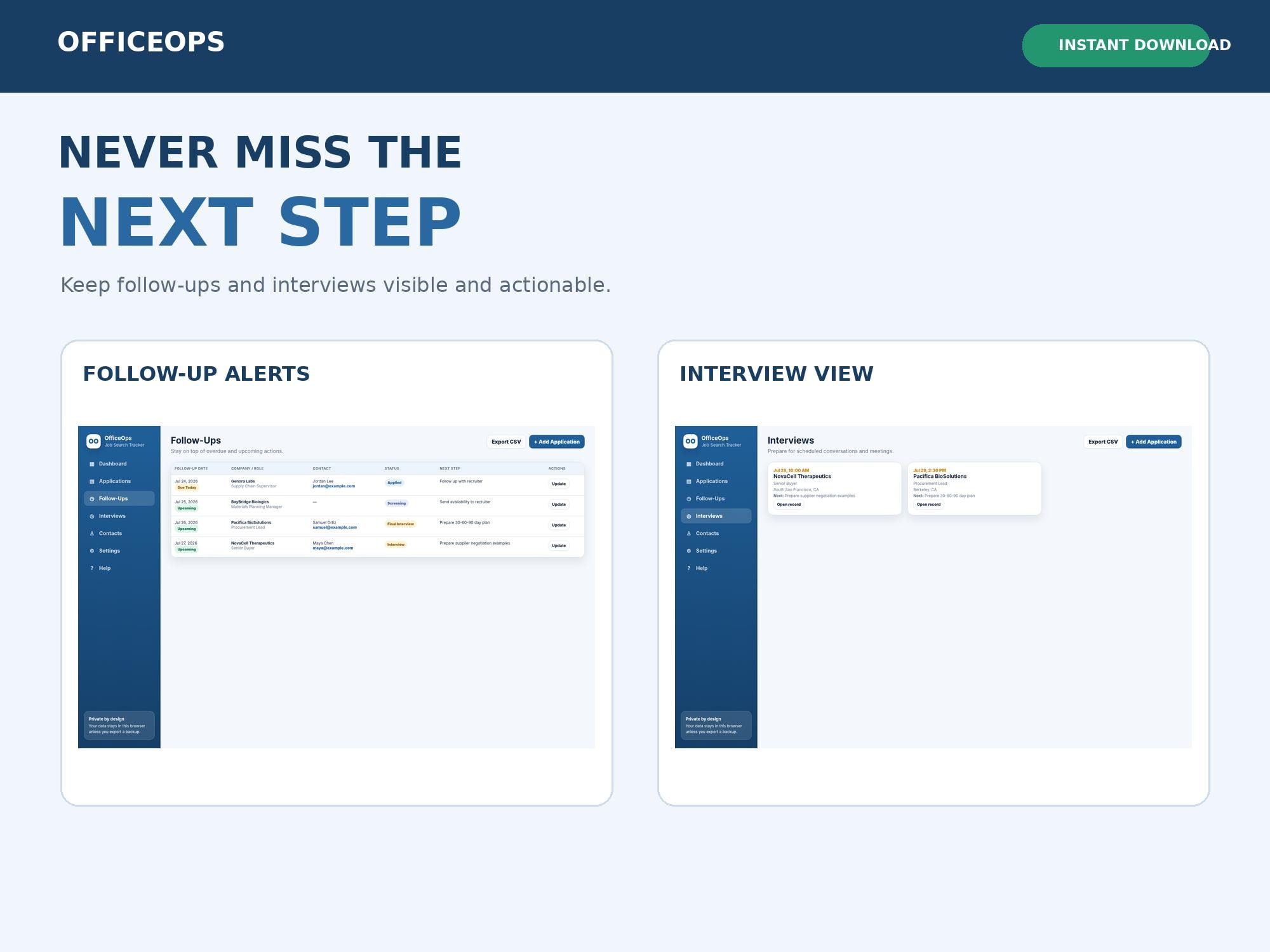This screenshot has height=952, width=1270.
Task: Click Contacts person icon in Follow-Up Alerts sidebar
Action: coord(92,533)
